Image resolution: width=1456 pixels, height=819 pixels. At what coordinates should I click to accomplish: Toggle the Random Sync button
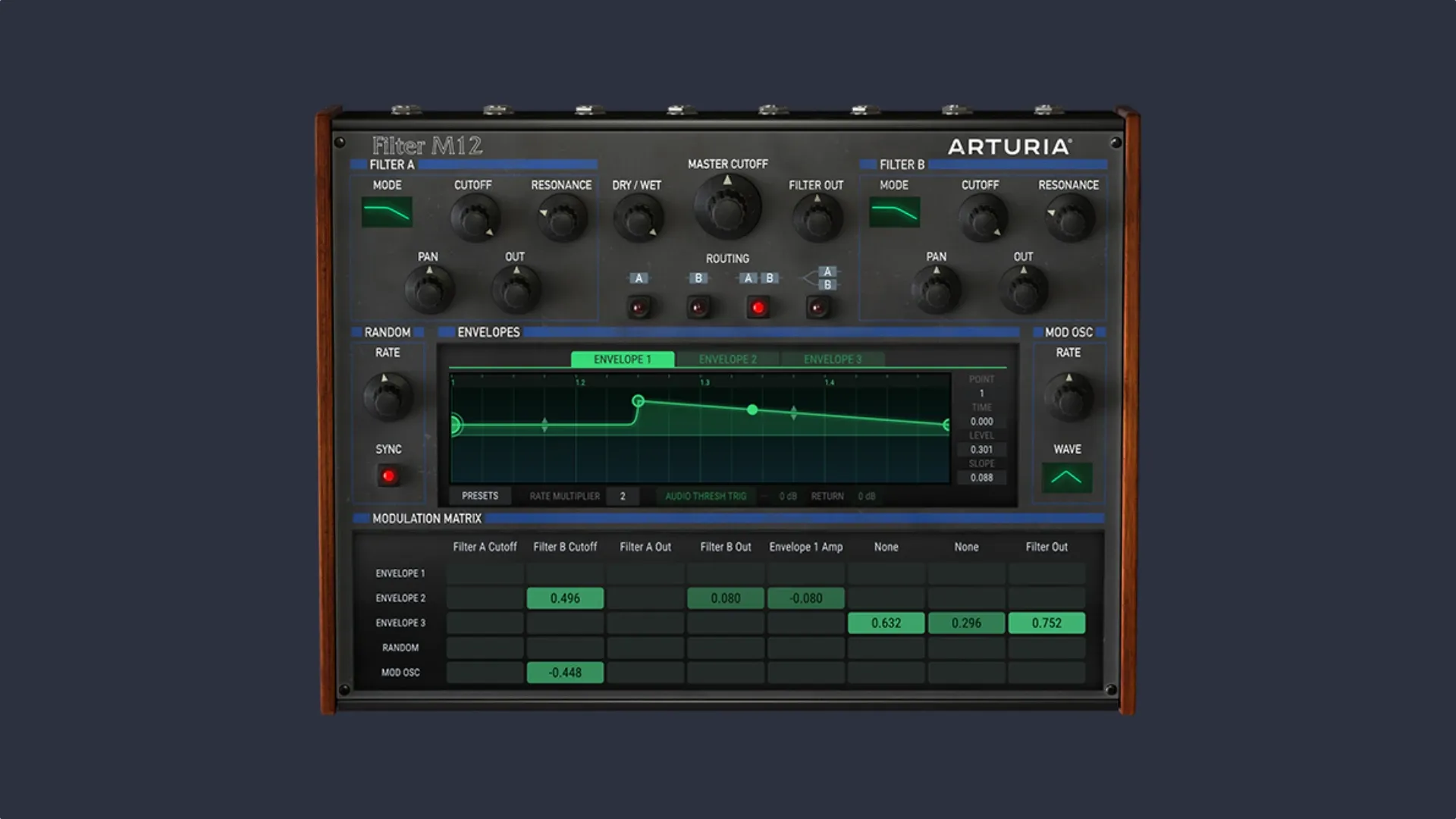click(x=388, y=475)
